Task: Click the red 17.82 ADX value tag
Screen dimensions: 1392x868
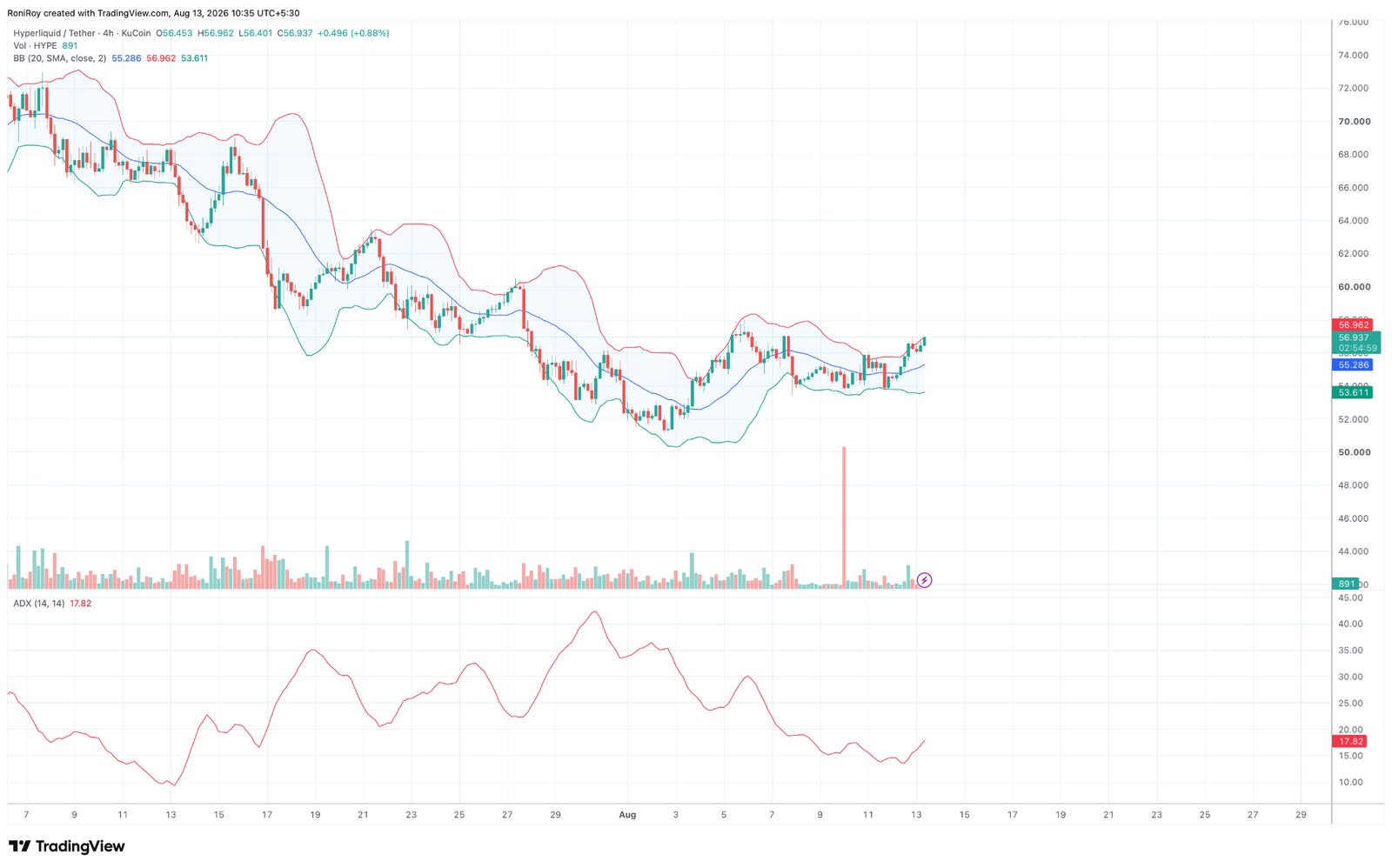Action: click(x=1349, y=742)
